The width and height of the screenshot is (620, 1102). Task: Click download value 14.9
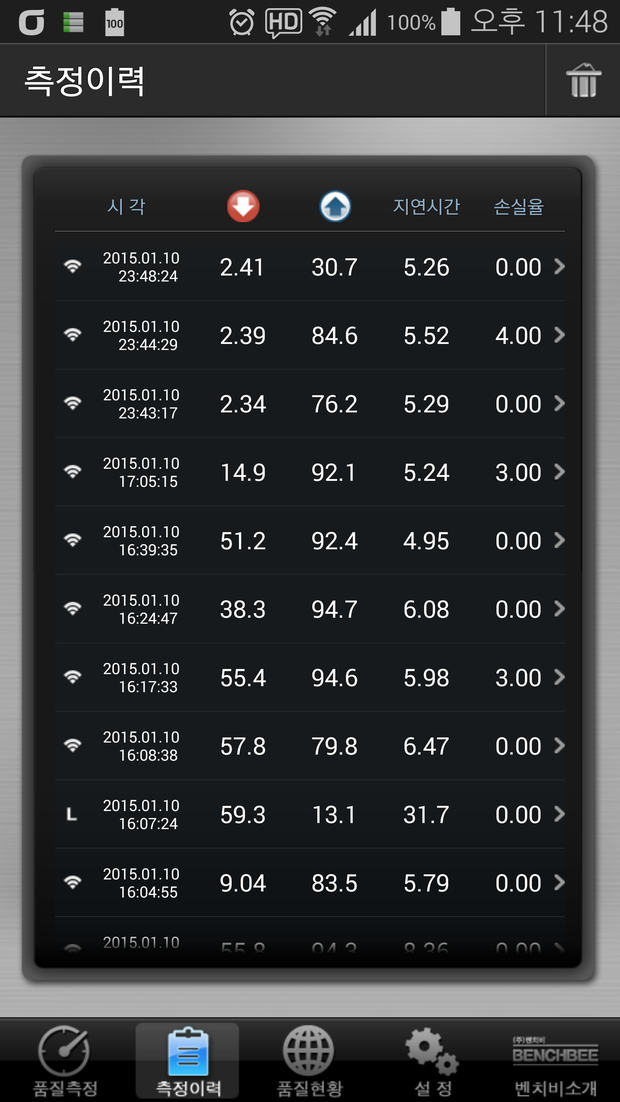tap(243, 472)
